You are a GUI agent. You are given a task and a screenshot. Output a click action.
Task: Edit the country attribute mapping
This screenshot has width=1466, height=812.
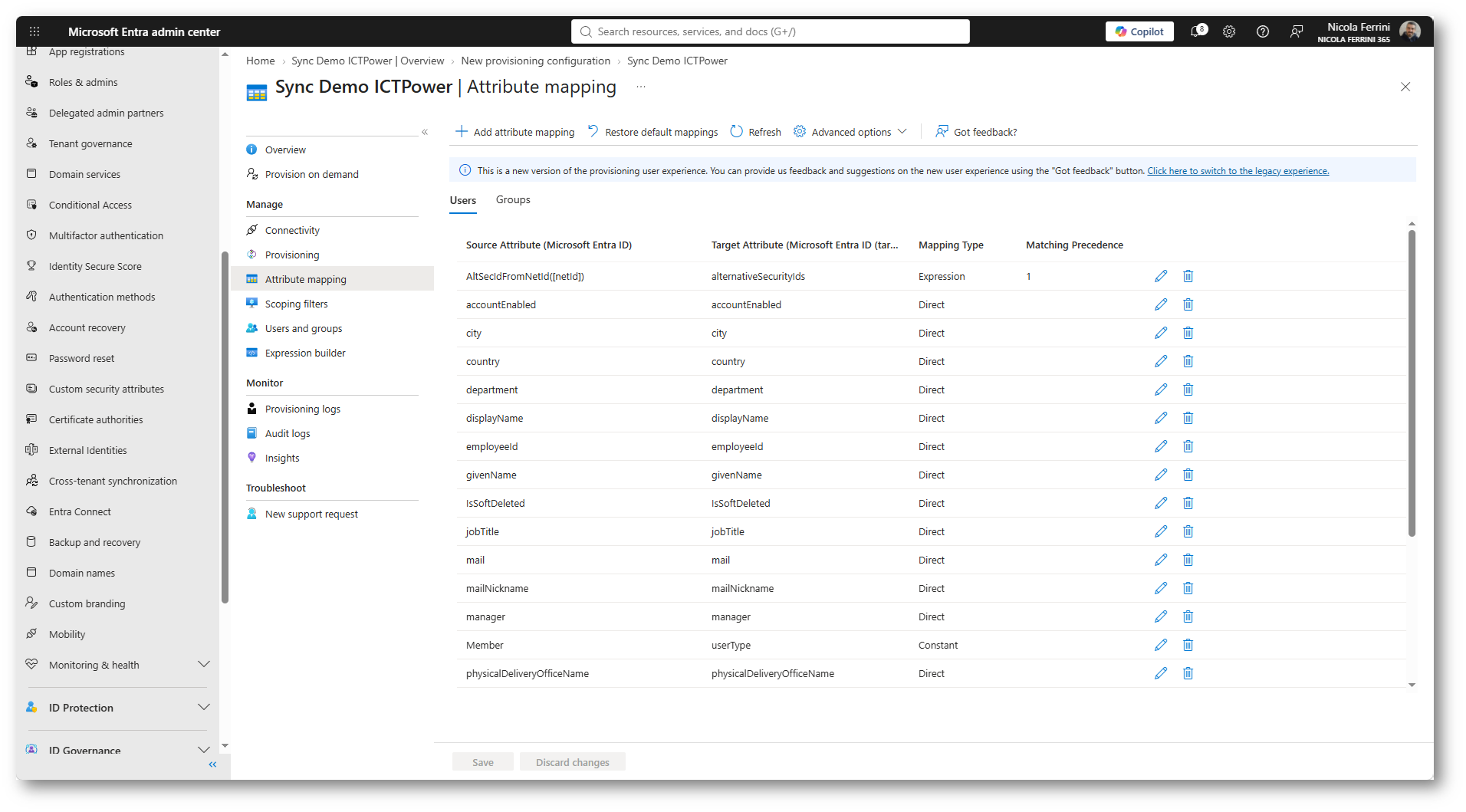1161,361
